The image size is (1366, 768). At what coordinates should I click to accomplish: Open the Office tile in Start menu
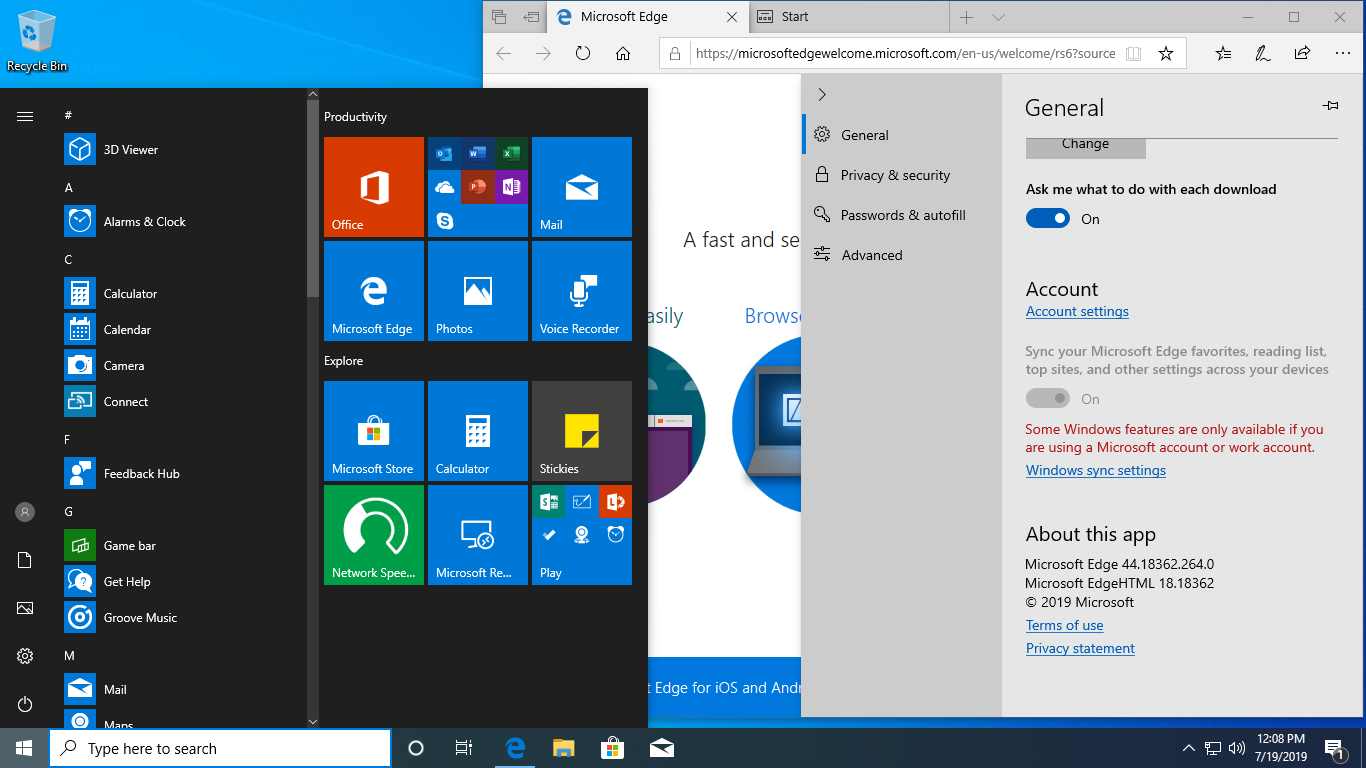coord(374,187)
